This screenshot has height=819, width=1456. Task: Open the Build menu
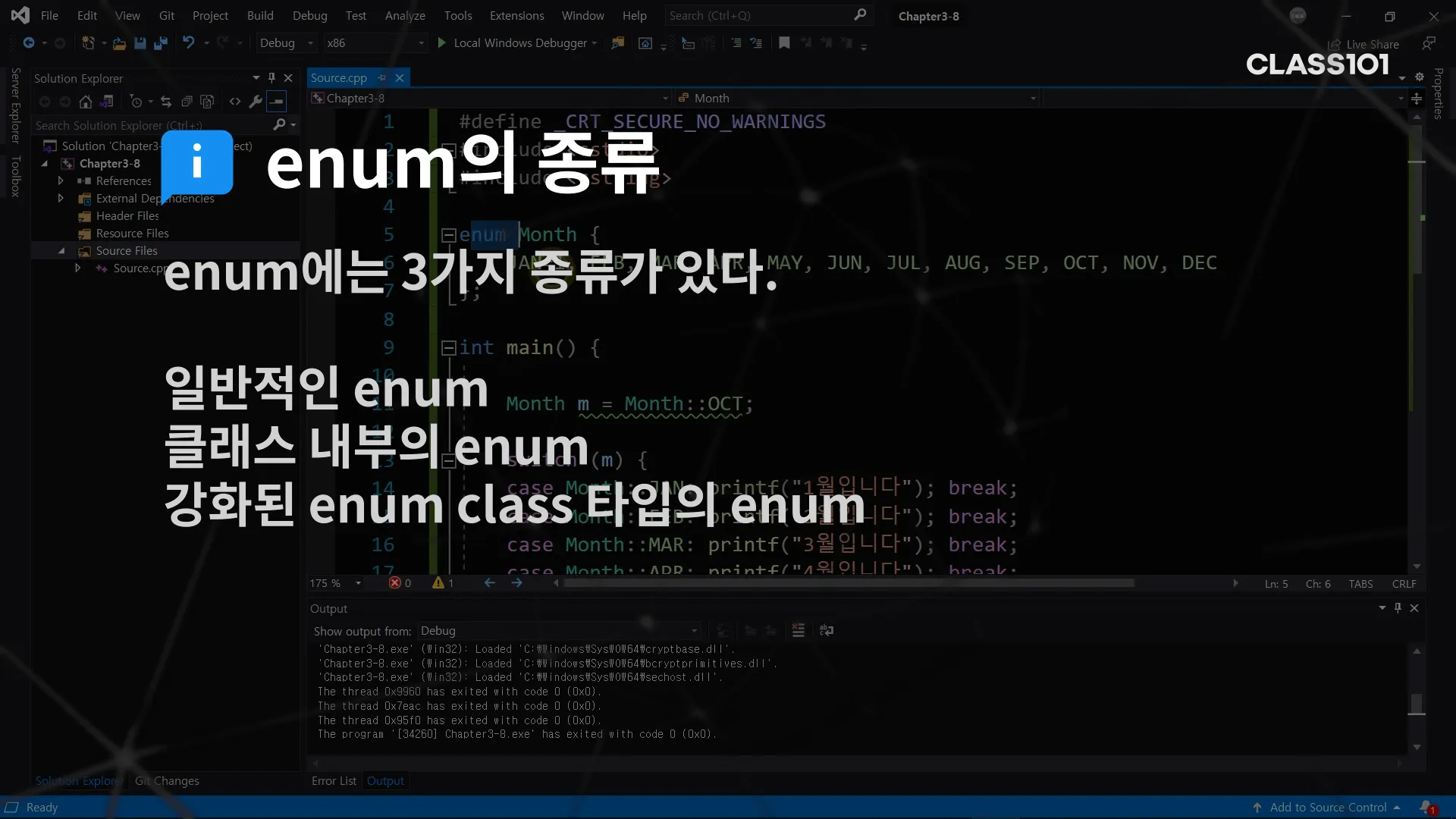click(x=260, y=15)
